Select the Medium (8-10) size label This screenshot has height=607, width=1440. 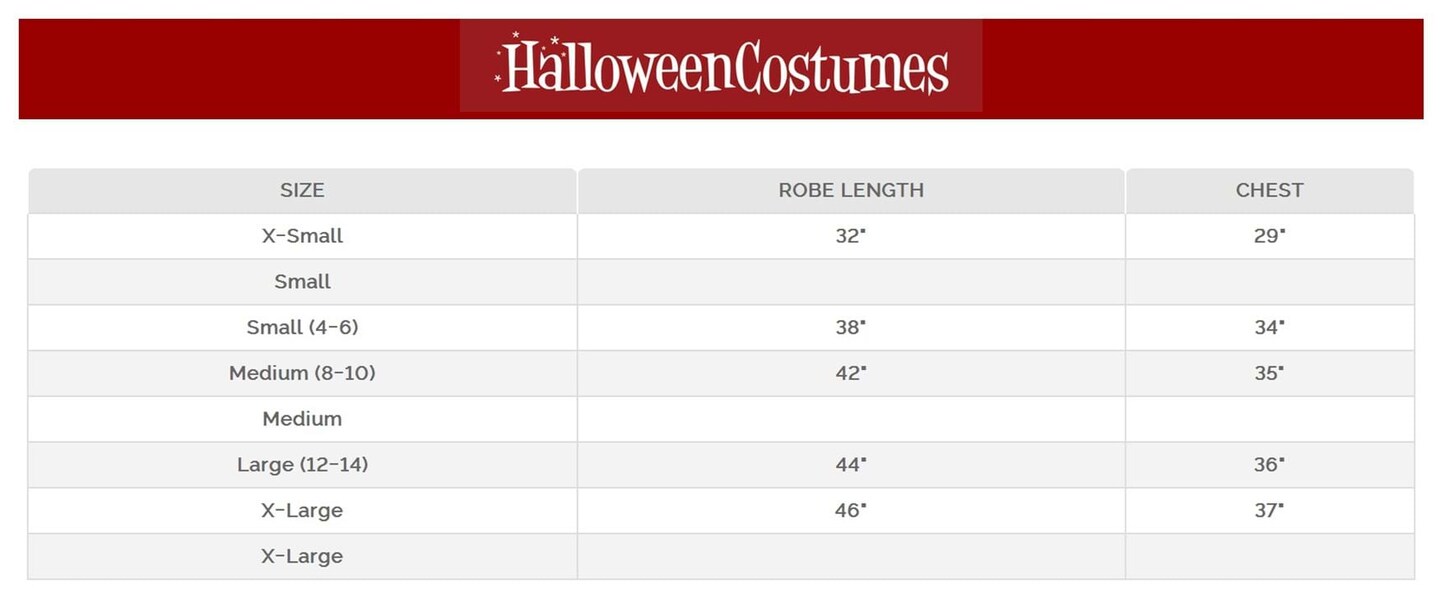click(x=302, y=373)
